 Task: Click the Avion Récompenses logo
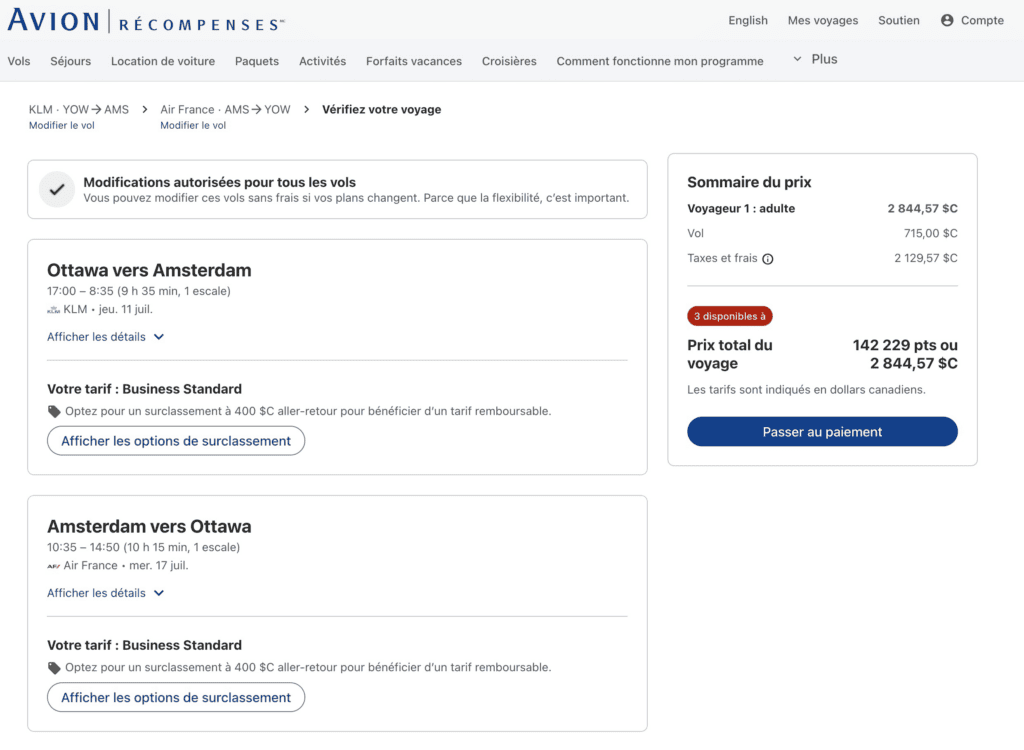(146, 21)
